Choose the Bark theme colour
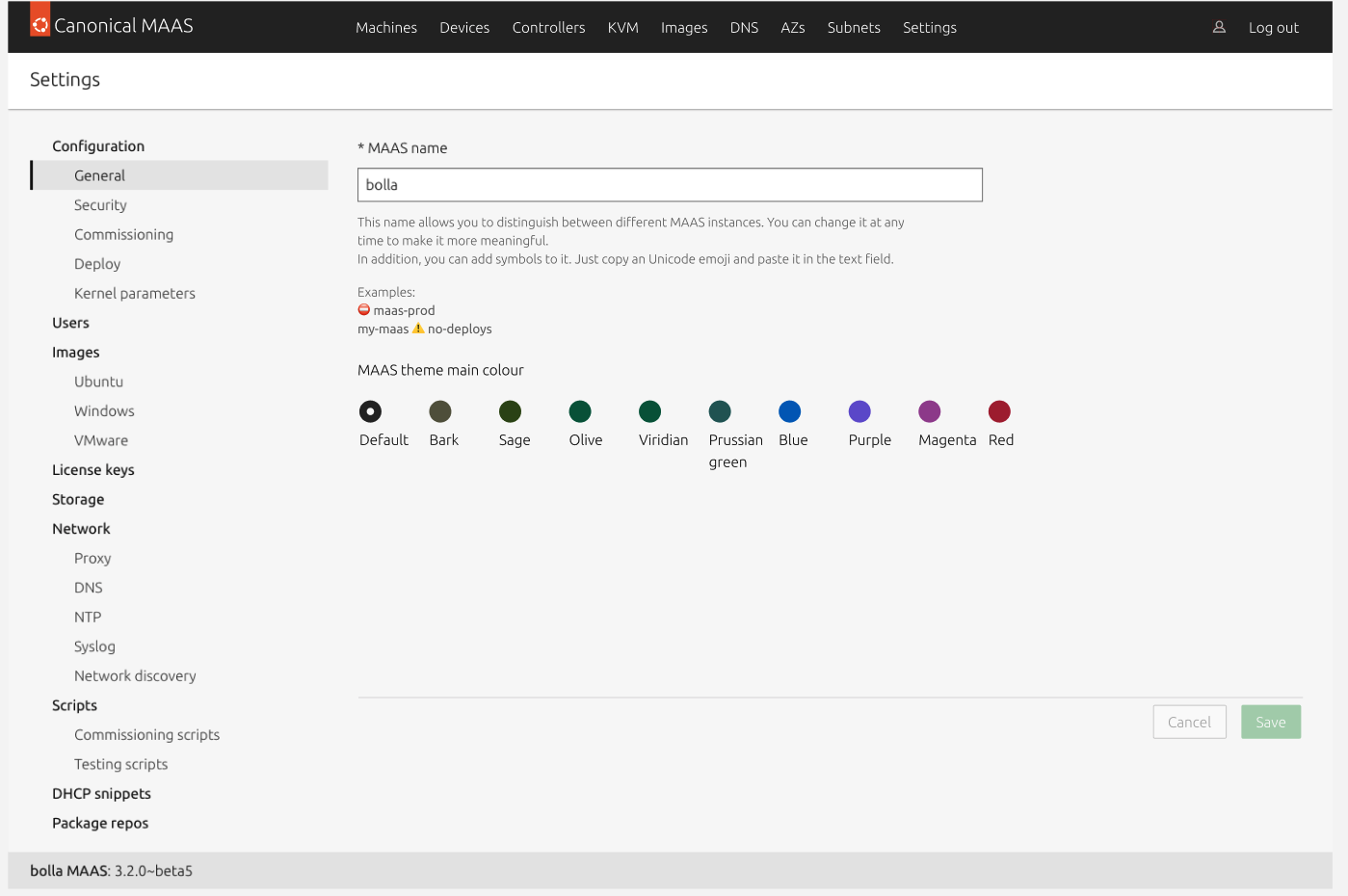Viewport: 1348px width, 896px height. (440, 411)
